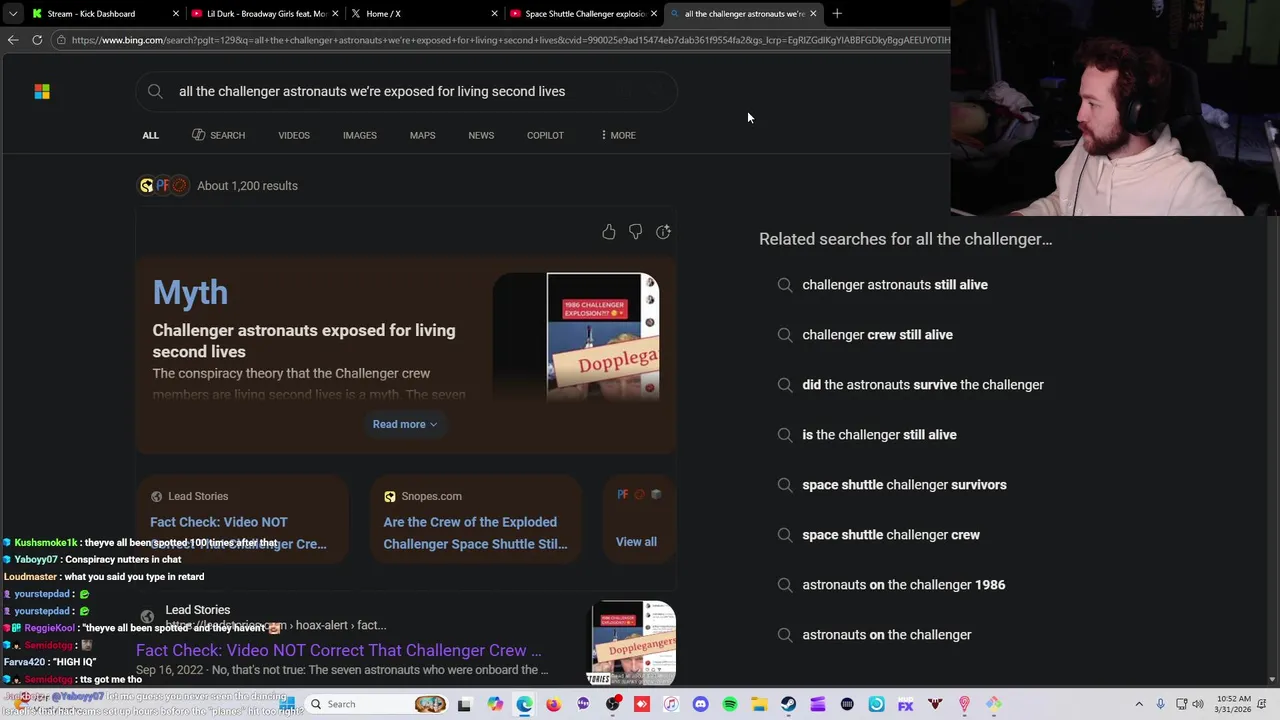
Task: Search space shuttle challenger crew
Action: (891, 535)
